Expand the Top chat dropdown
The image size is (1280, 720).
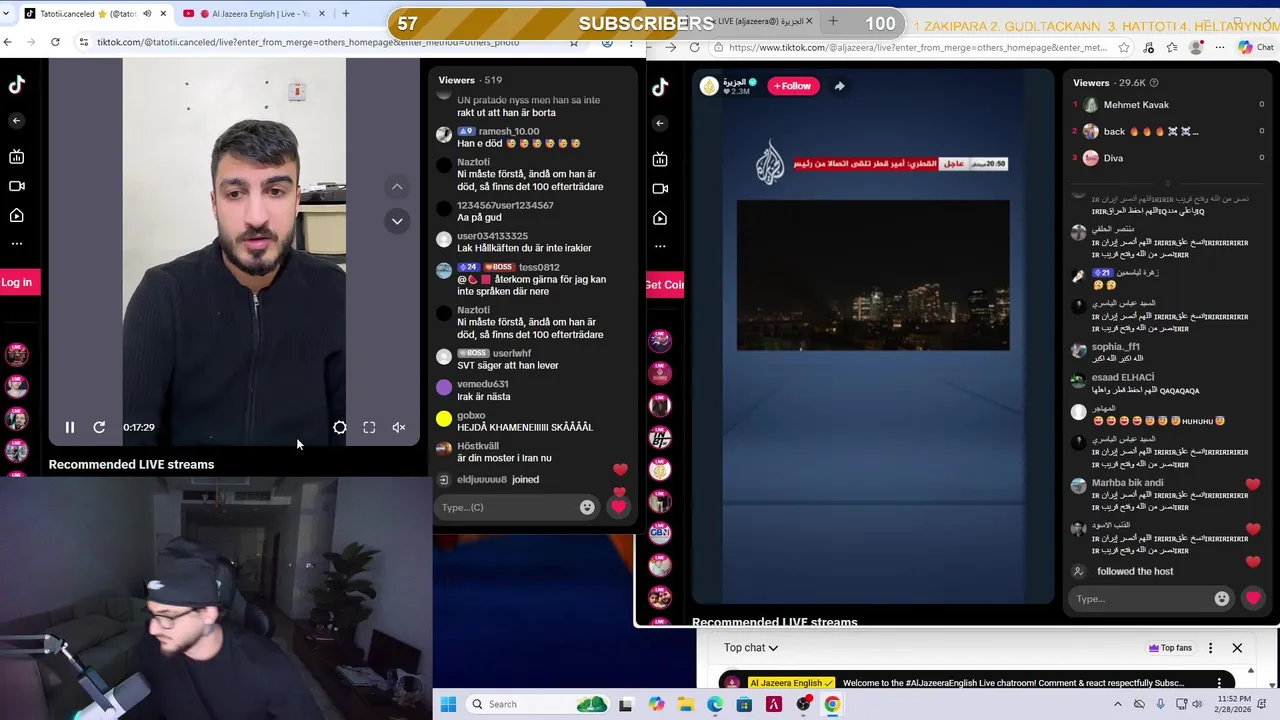(751, 648)
